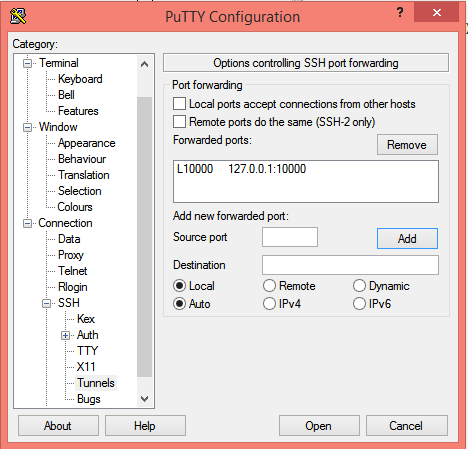Enable local ports accepting connections from other hosts
Image resolution: width=468 pixels, height=449 pixels.
click(179, 104)
